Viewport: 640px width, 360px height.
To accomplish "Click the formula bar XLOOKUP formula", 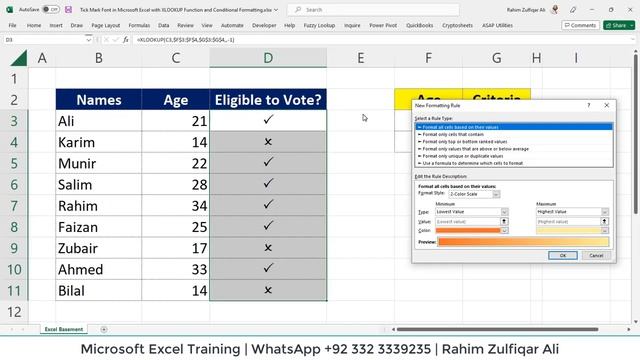I will 186,40.
